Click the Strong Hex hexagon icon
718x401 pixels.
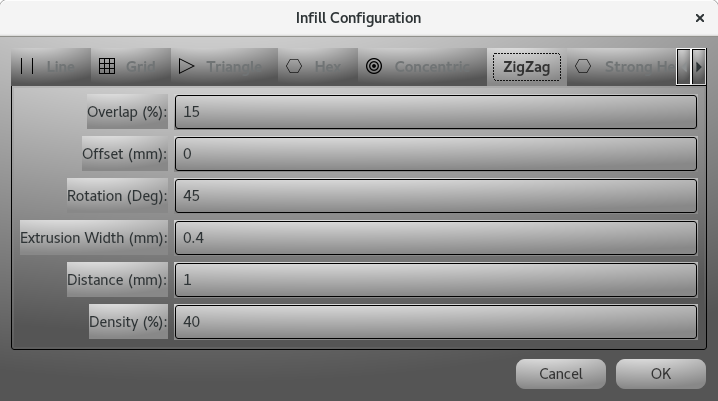pos(584,67)
